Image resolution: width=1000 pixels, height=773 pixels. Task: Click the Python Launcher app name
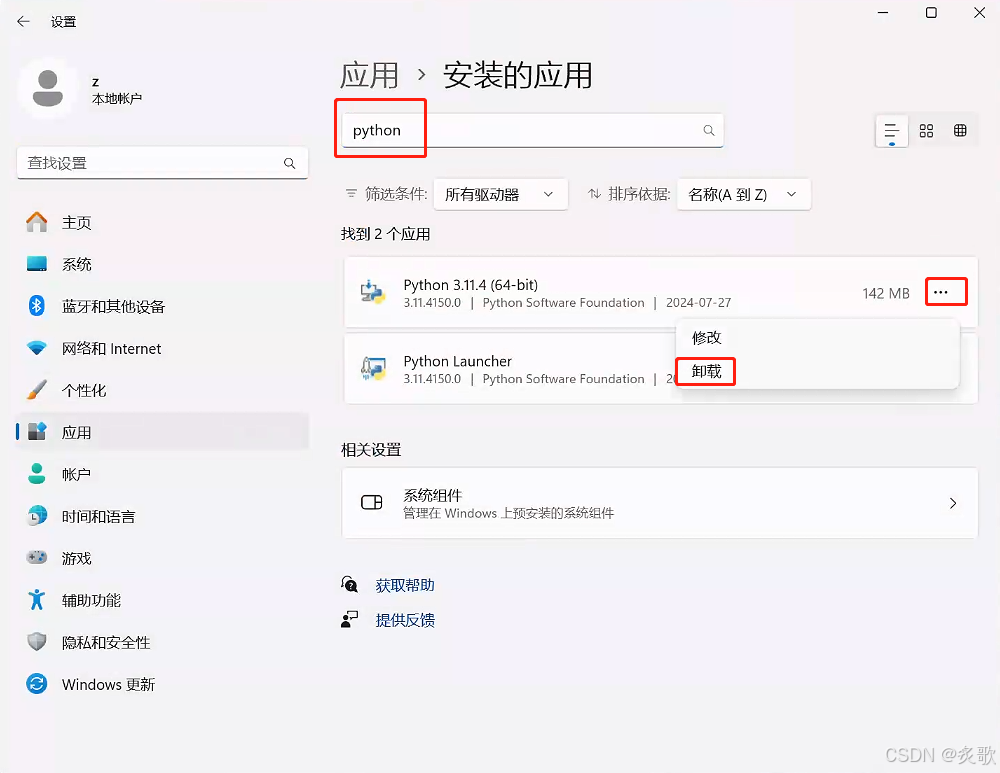pyautogui.click(x=457, y=361)
